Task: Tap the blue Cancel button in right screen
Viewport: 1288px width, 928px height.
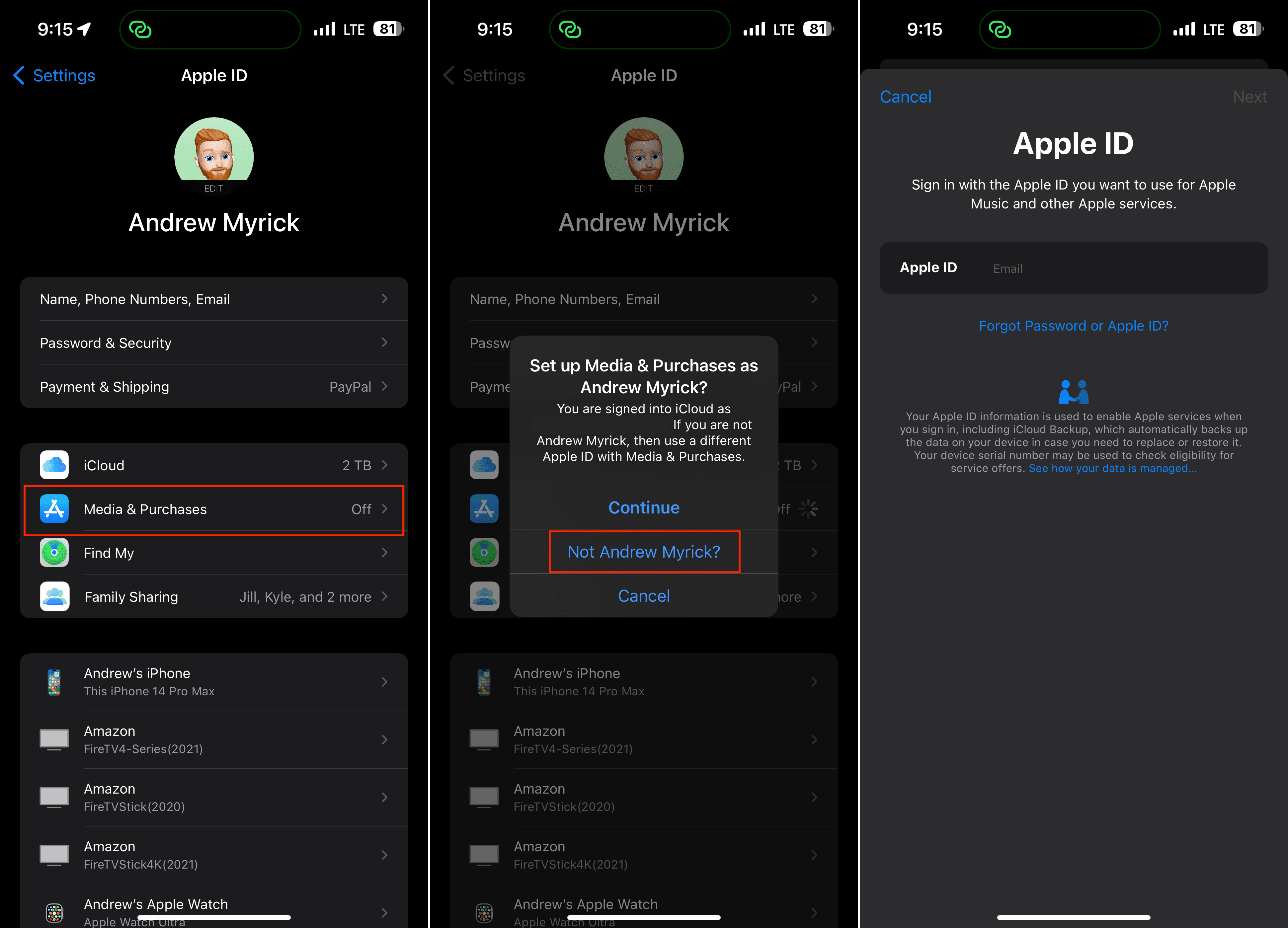Action: pos(906,97)
